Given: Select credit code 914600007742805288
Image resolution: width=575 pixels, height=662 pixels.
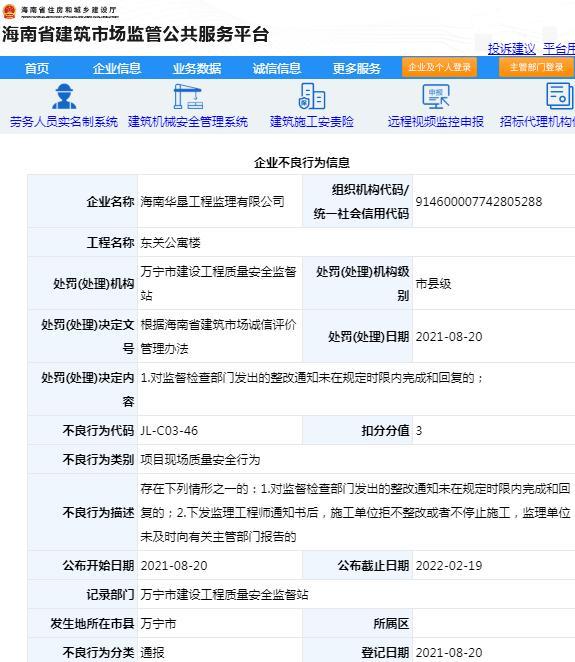Looking at the screenshot, I should click(x=479, y=201).
